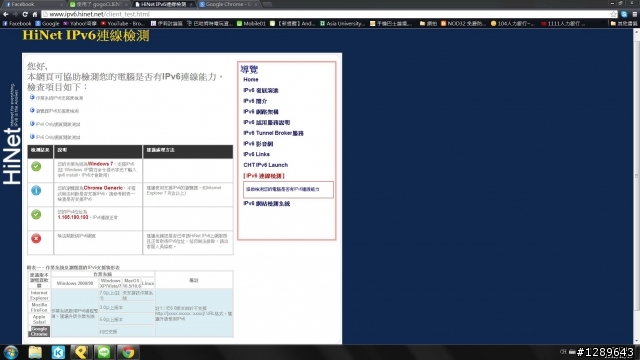
Task: Open IPv6 Links in navigation
Action: (256, 154)
